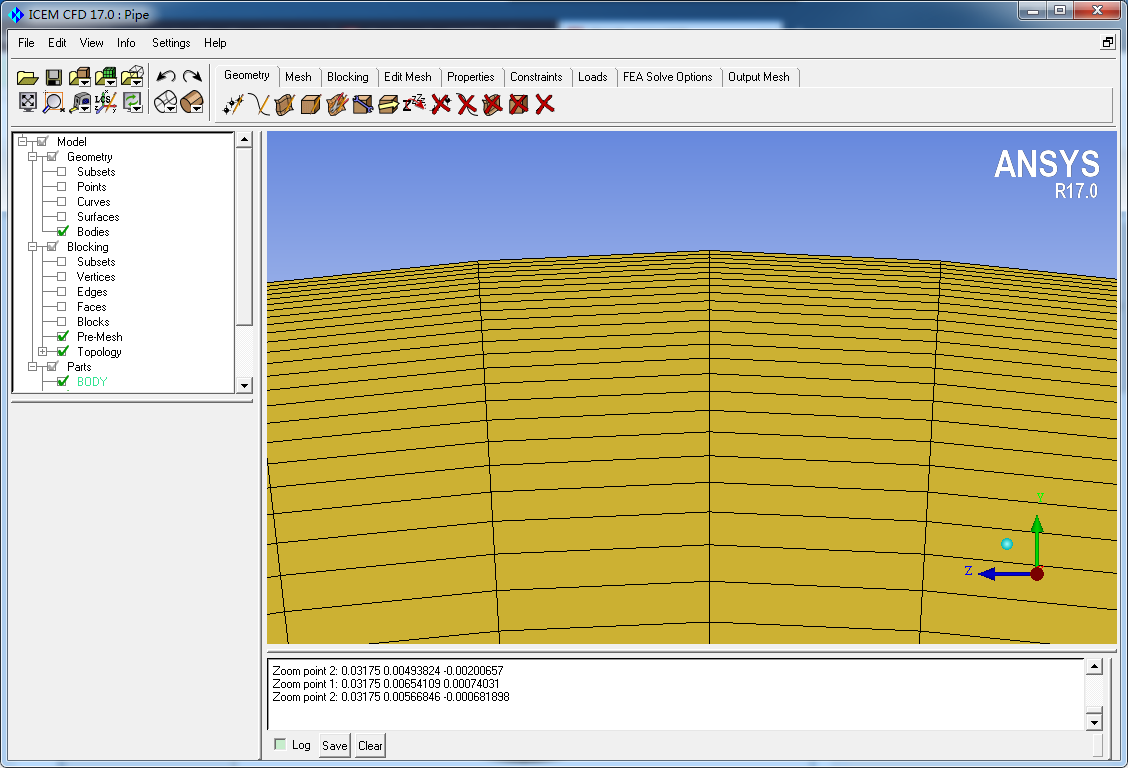Collapse the Geometry tree node
Screen dimensions: 1128x768
(x=32, y=157)
